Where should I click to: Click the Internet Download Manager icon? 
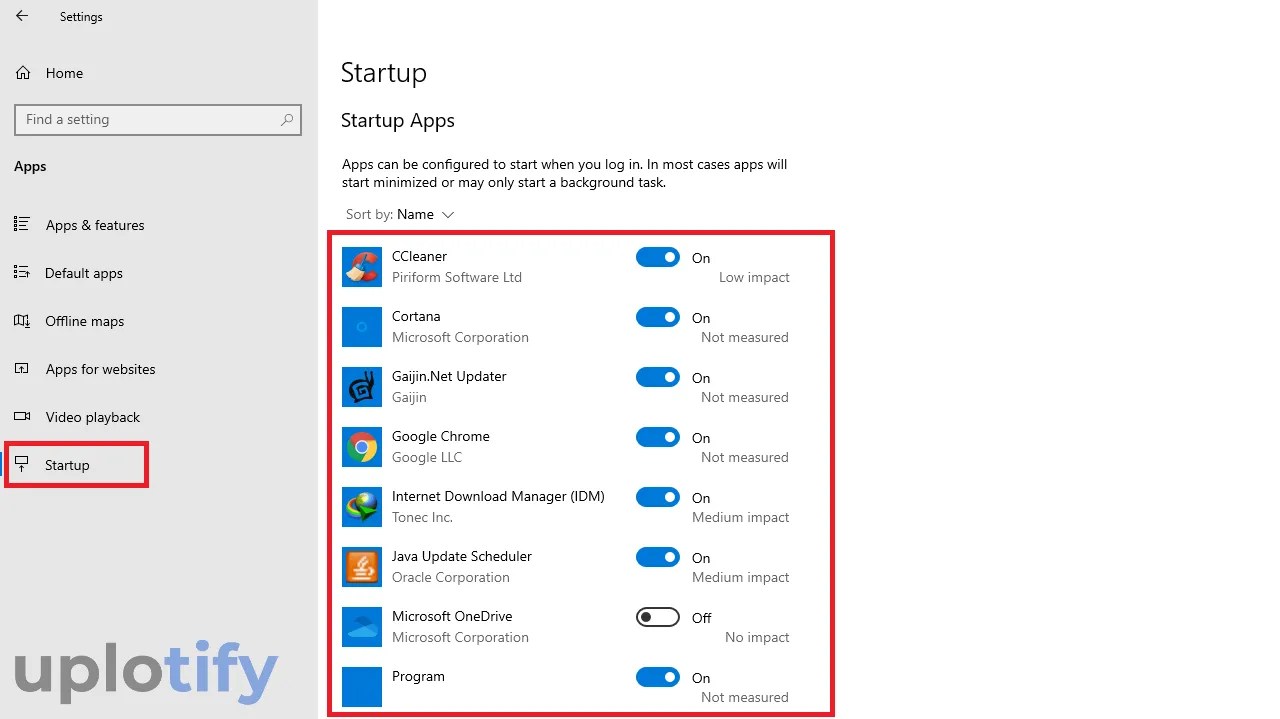click(362, 507)
